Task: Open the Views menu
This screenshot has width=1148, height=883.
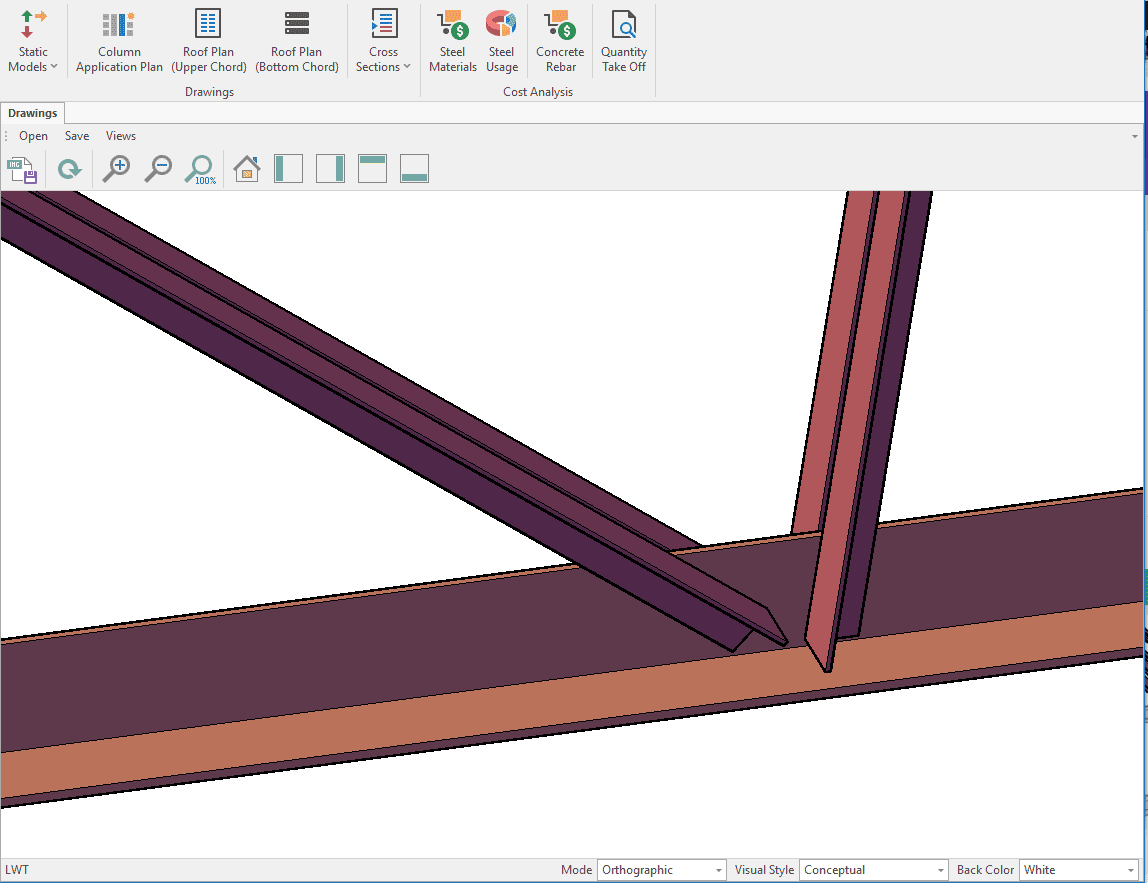Action: click(121, 136)
